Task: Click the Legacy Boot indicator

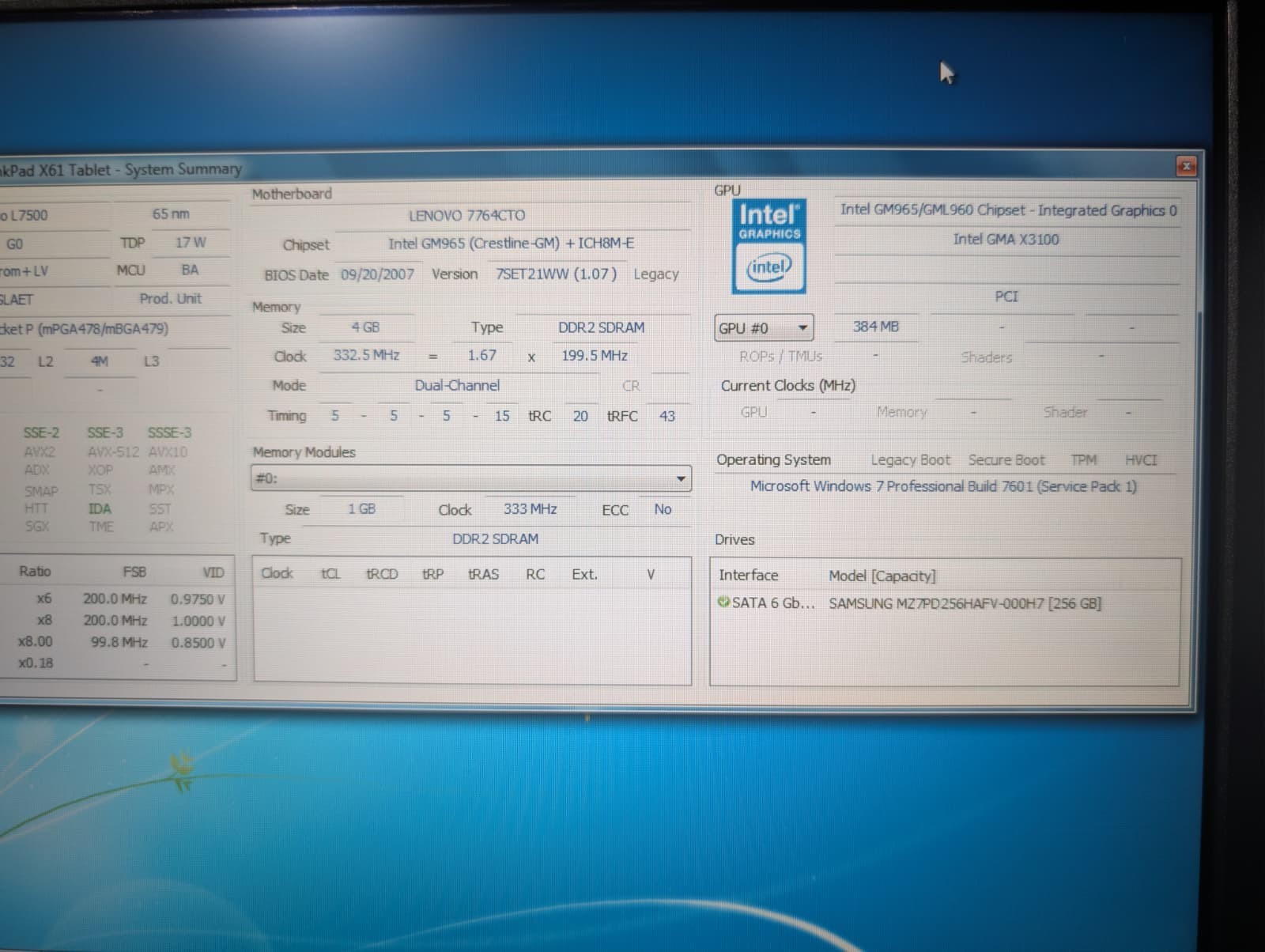Action: pos(910,460)
